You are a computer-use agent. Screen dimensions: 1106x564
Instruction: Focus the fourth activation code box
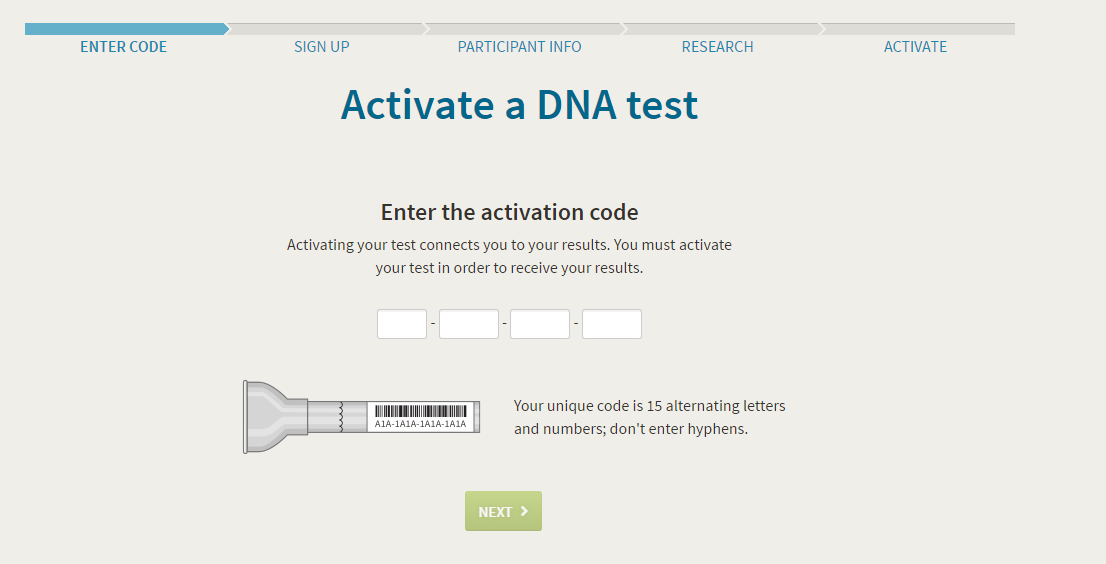[x=612, y=324]
